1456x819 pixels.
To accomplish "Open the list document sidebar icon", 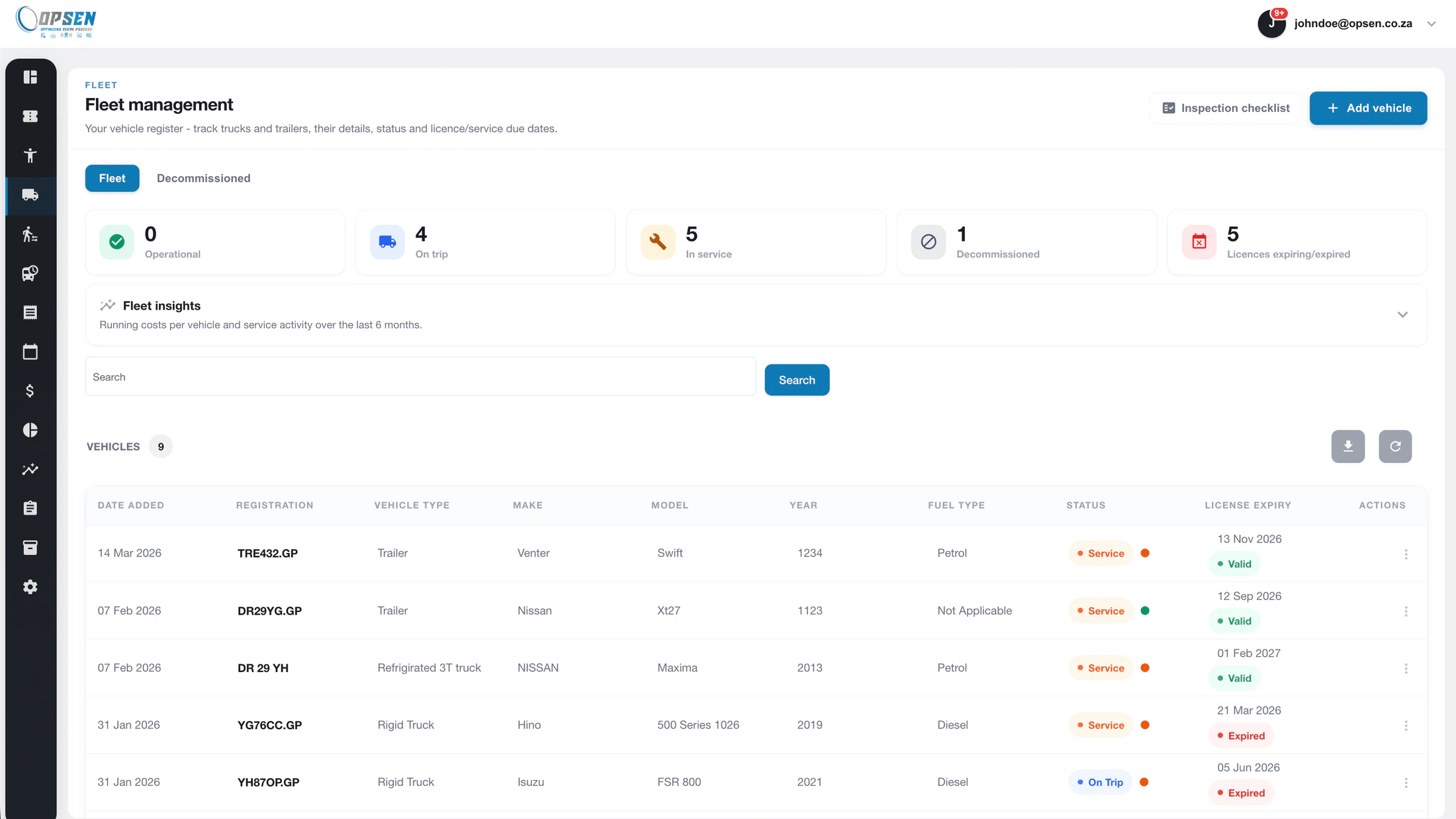I will click(30, 312).
